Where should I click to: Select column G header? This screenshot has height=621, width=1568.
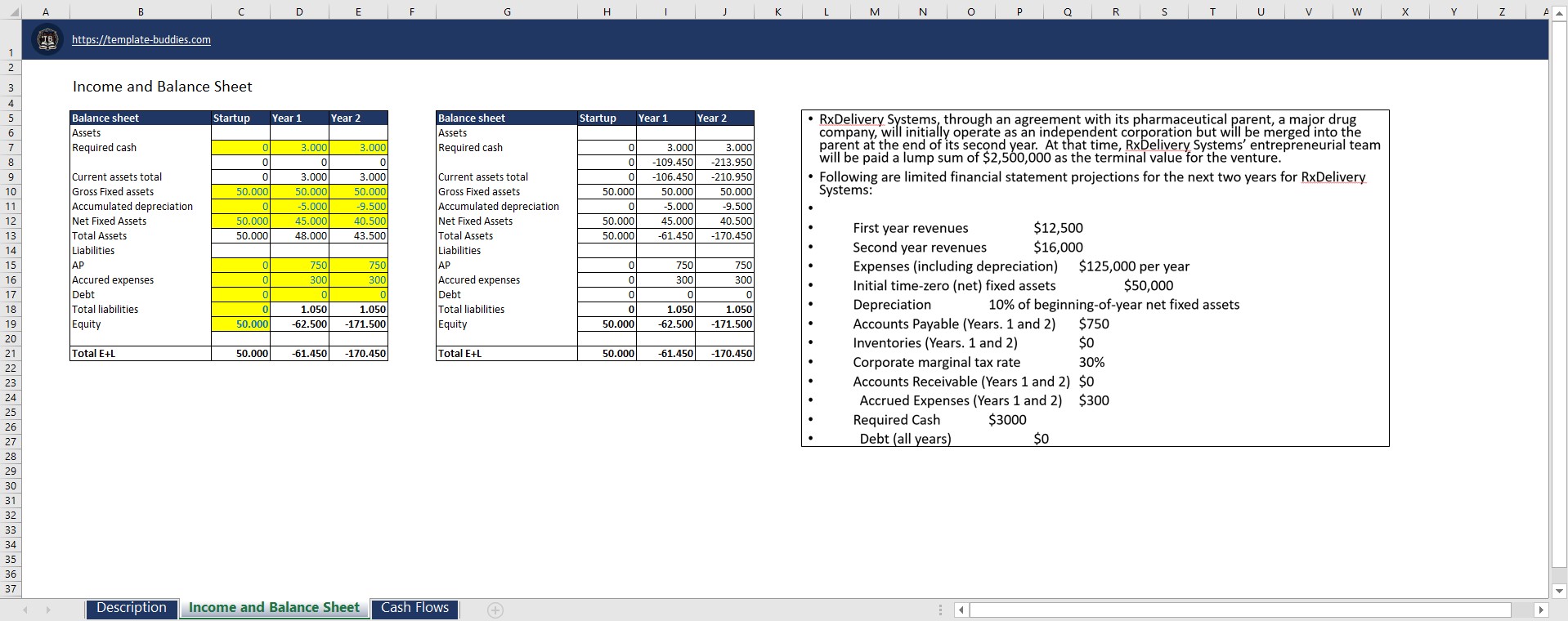pos(507,11)
